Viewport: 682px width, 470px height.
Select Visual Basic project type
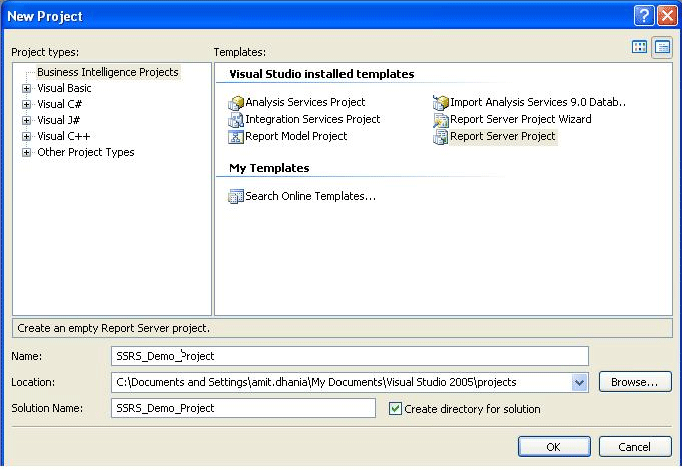(x=64, y=88)
